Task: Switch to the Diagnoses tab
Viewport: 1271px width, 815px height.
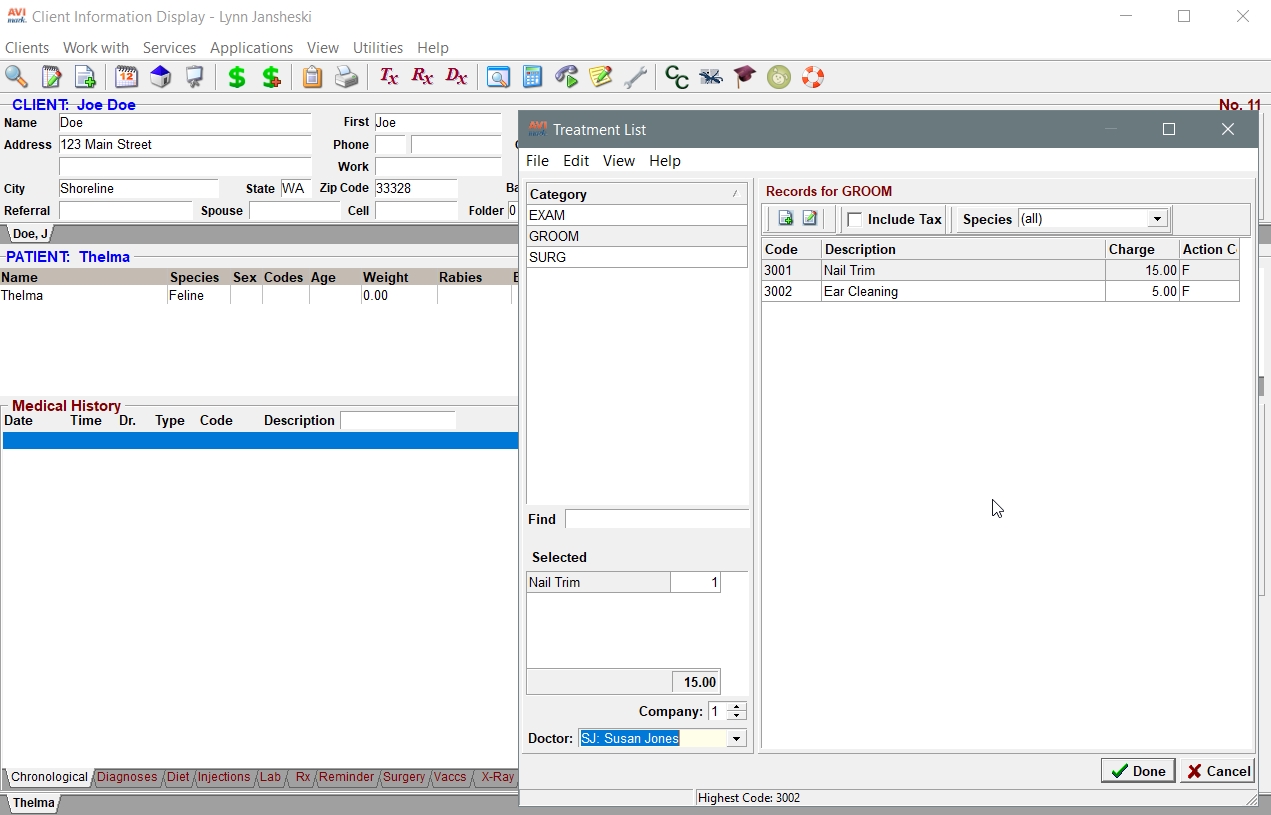Action: tap(127, 777)
